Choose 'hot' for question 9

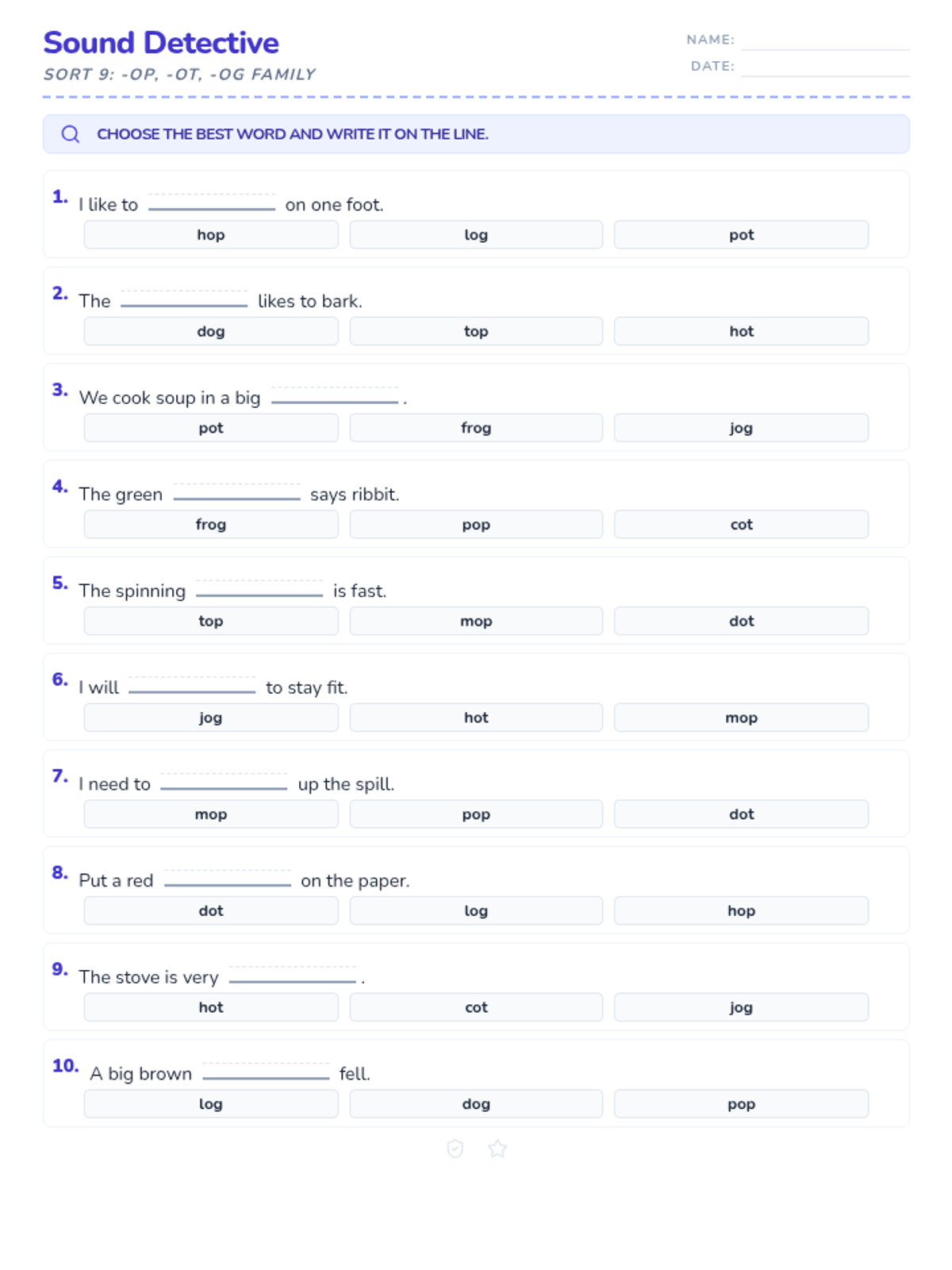[x=211, y=1008]
